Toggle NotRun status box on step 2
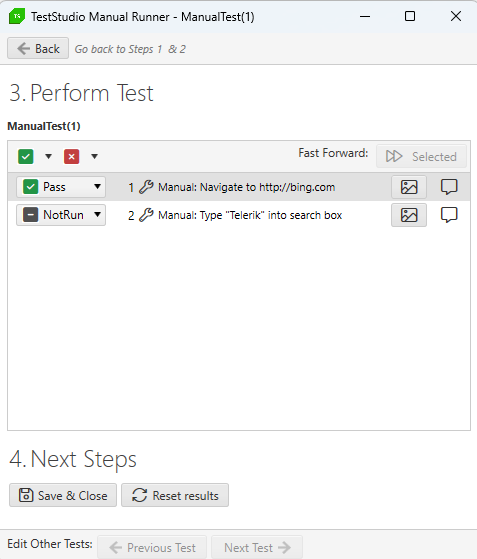 click(30, 215)
